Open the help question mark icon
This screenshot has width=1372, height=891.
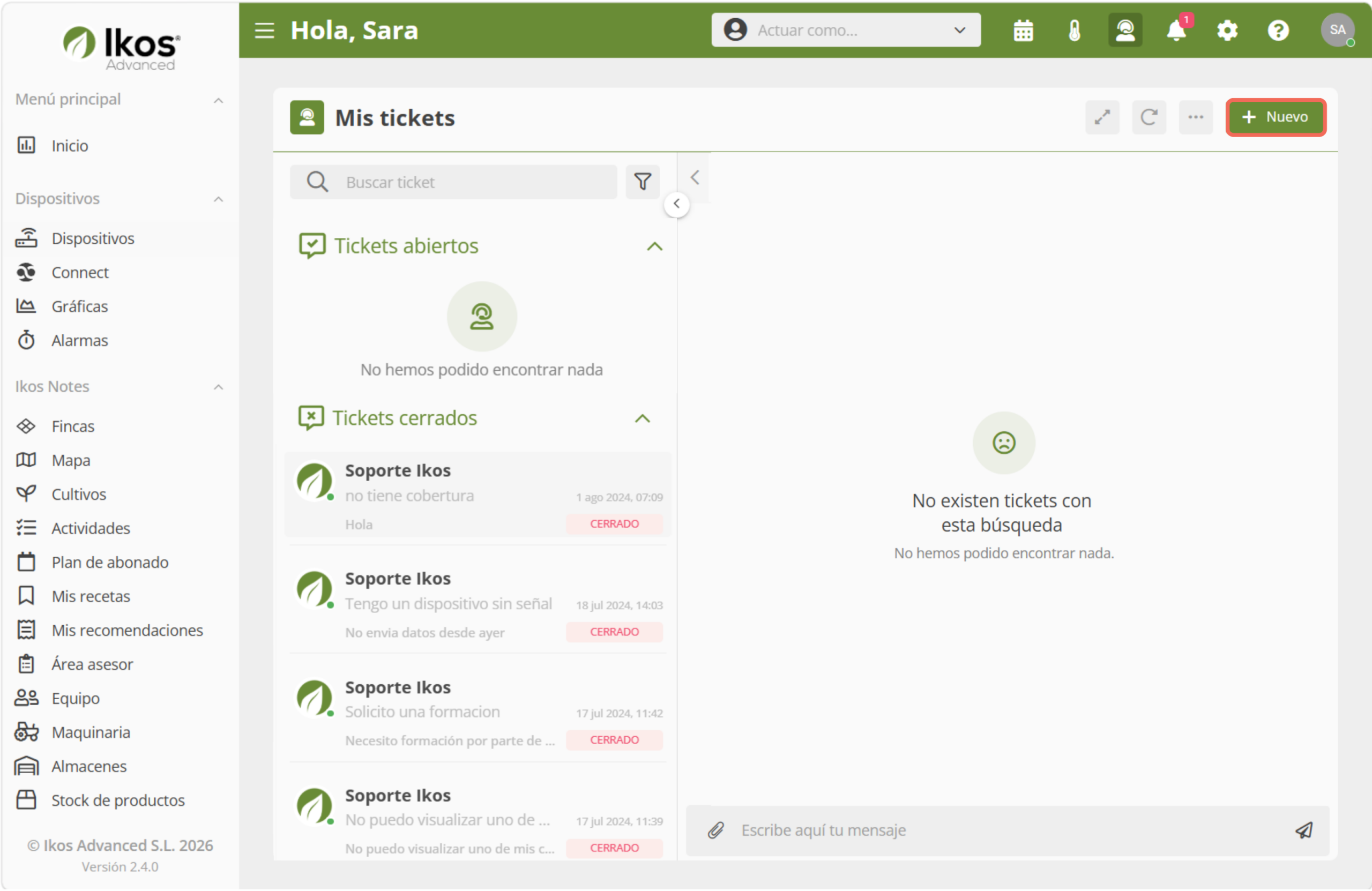[x=1278, y=30]
